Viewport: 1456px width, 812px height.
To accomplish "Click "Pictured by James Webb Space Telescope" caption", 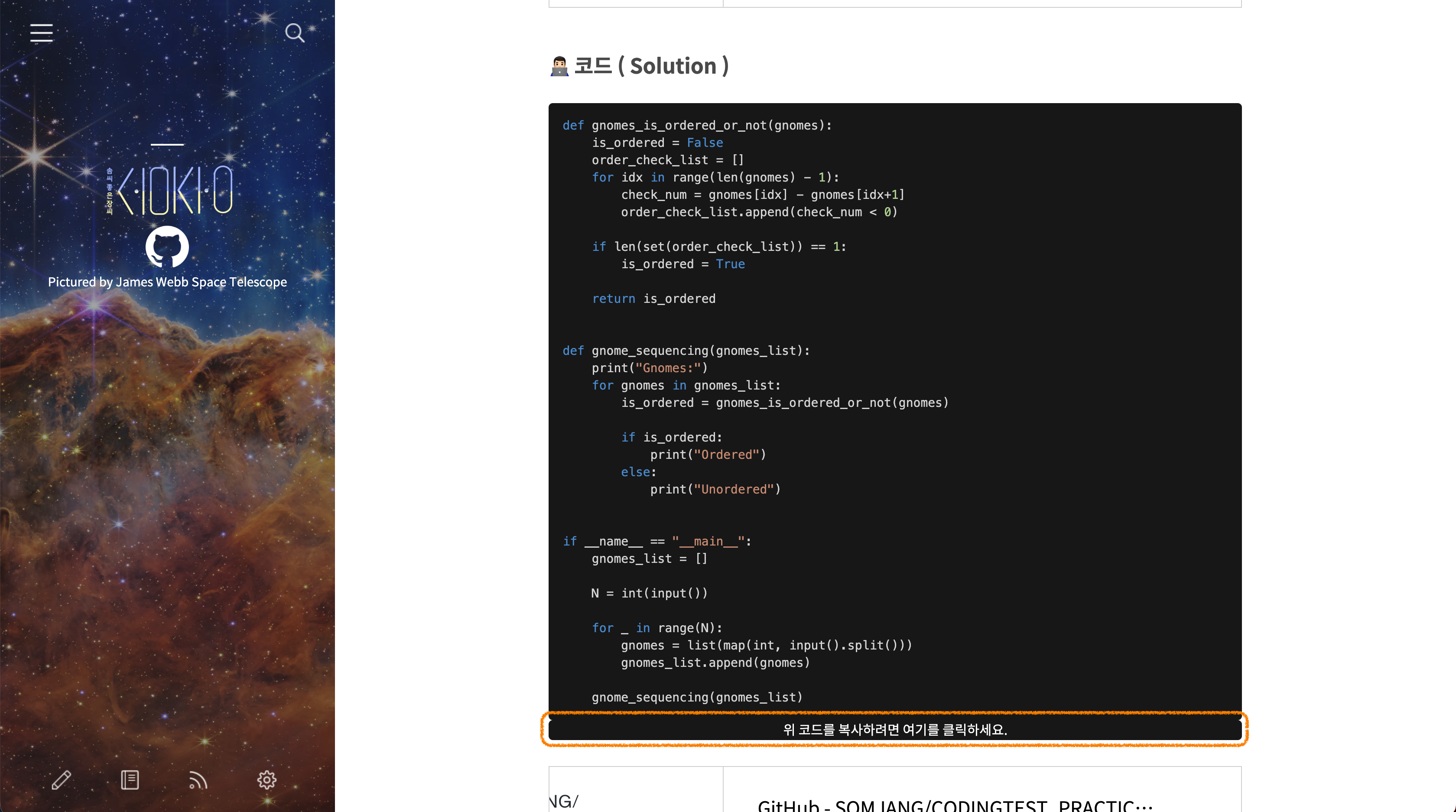I will point(167,282).
